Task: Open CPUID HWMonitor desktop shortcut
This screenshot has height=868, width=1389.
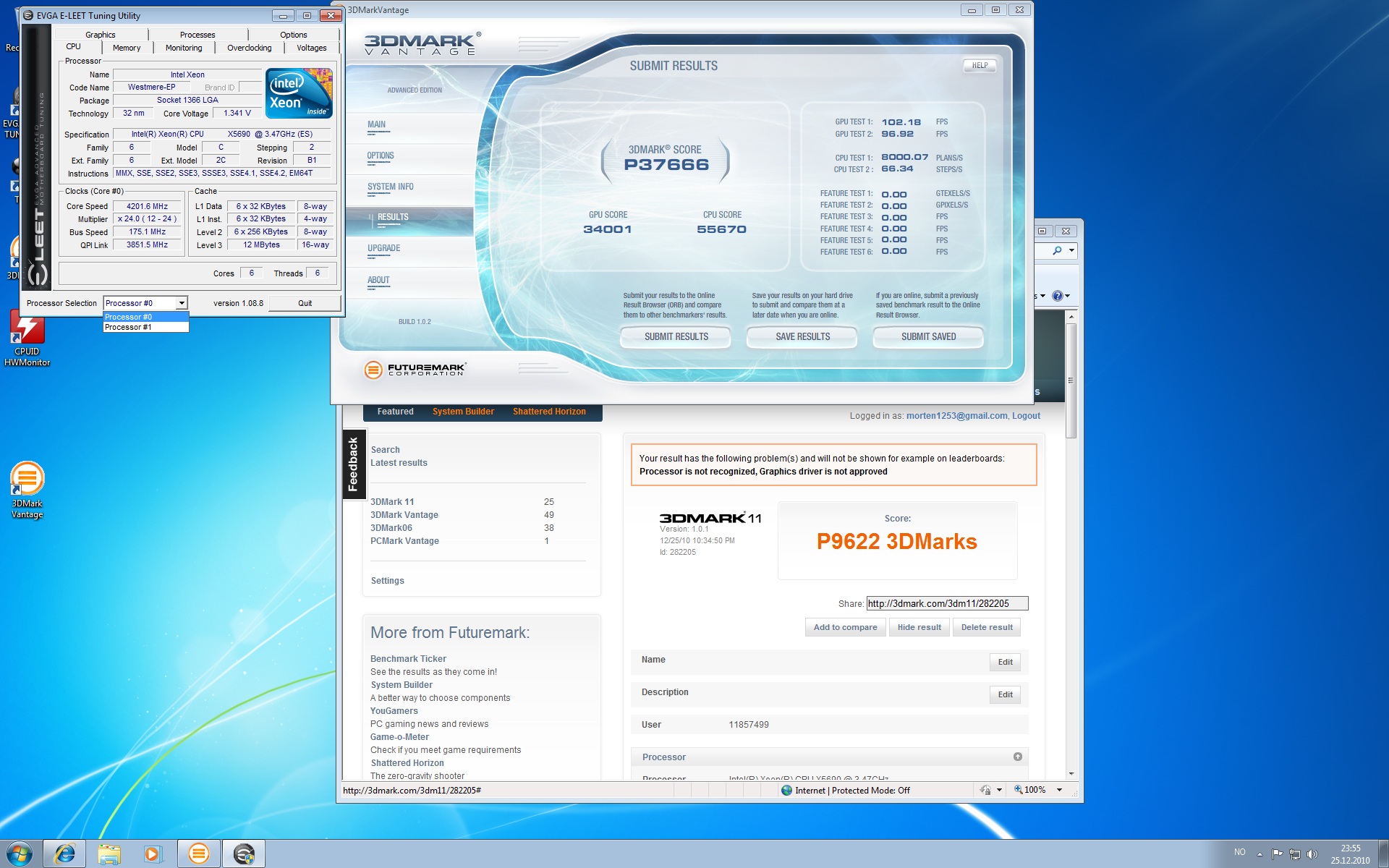Action: tap(27, 339)
